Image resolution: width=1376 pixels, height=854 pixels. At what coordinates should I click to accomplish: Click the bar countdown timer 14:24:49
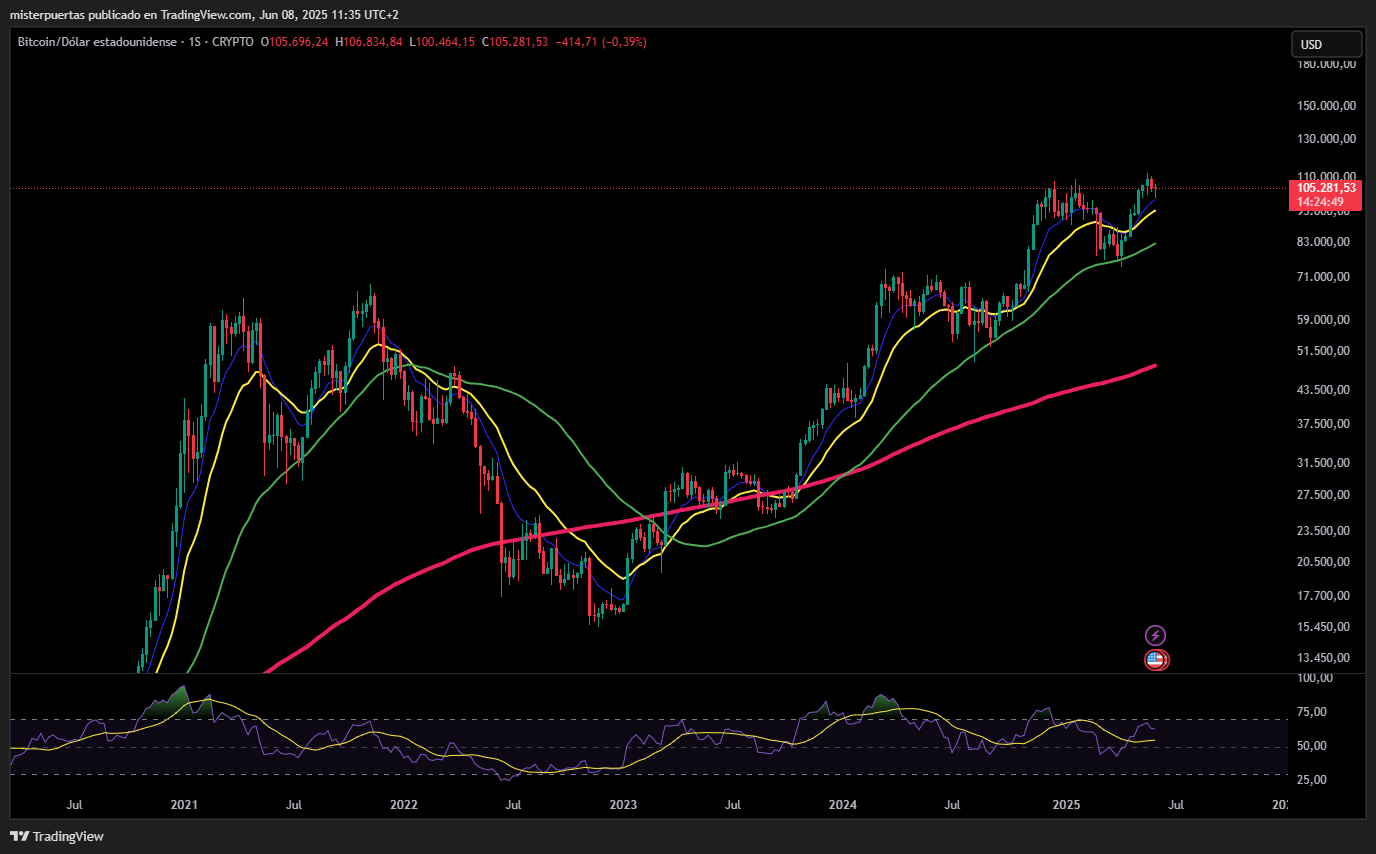[x=1318, y=201]
